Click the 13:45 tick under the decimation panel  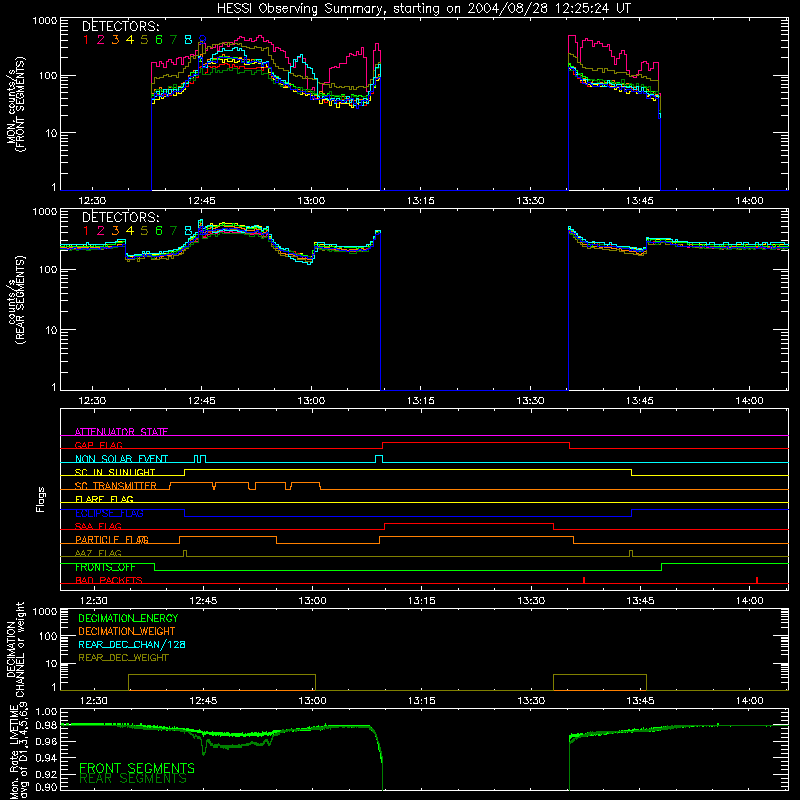[x=640, y=701]
